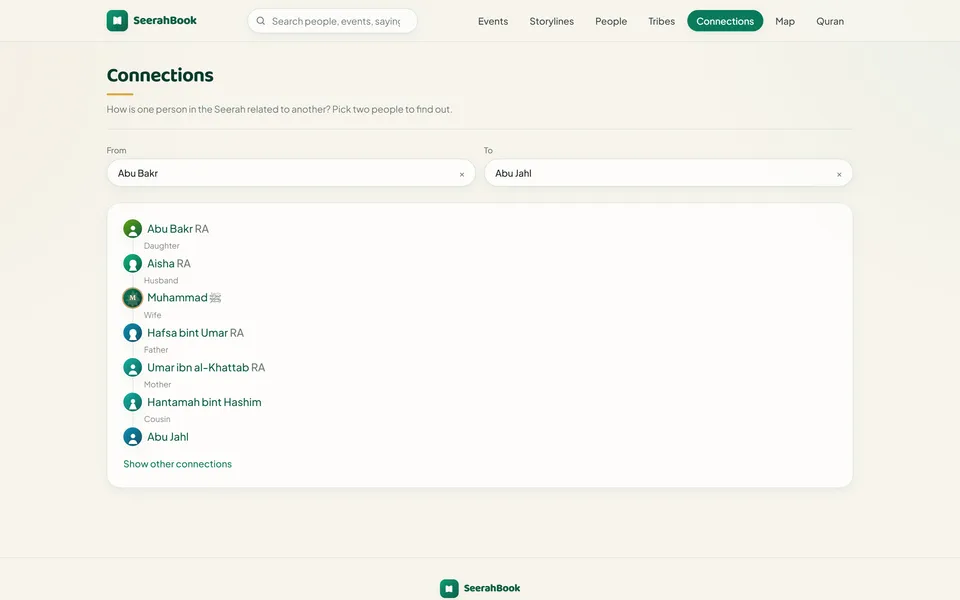Click the 'Daughter' relation label
The width and height of the screenshot is (960, 600).
[x=162, y=246]
